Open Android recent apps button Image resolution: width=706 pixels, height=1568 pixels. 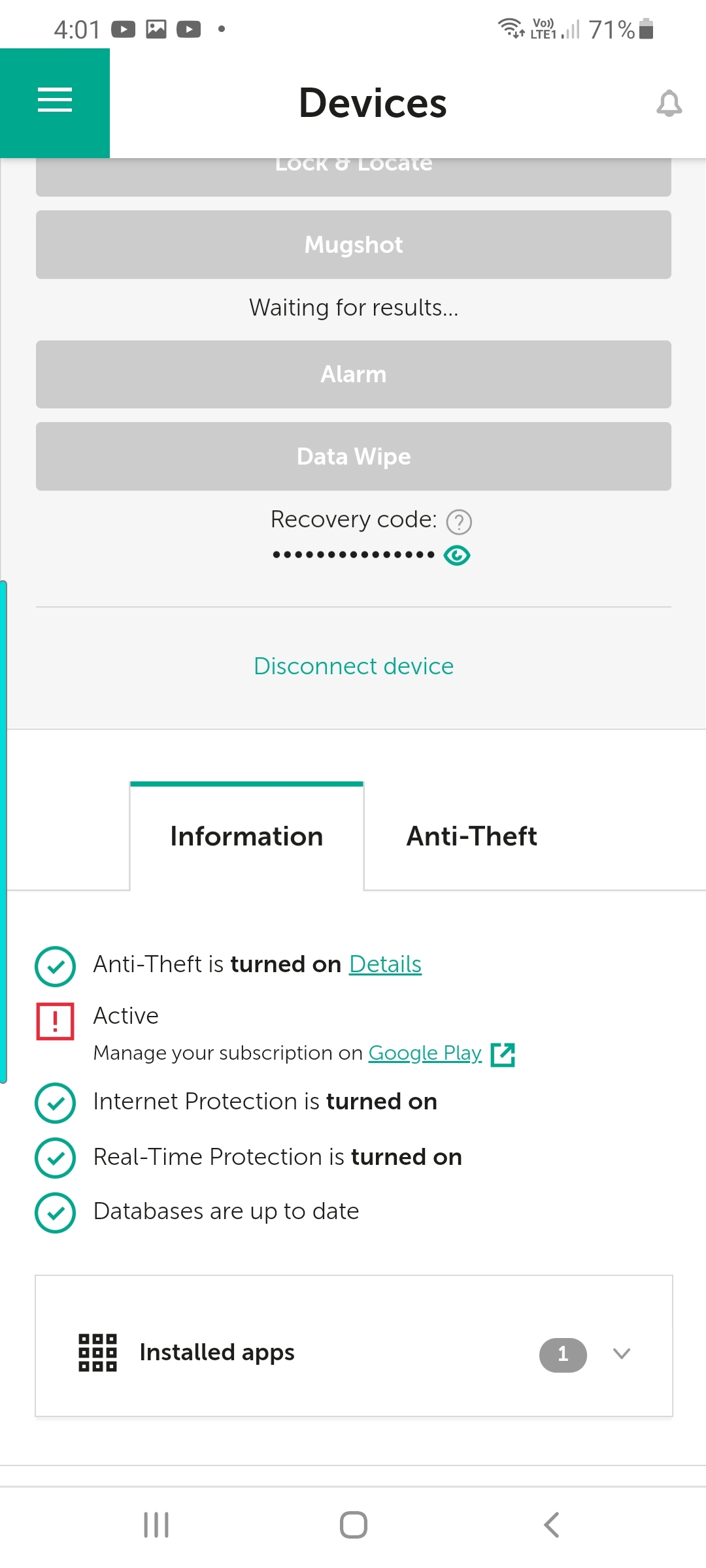pyautogui.click(x=156, y=1525)
